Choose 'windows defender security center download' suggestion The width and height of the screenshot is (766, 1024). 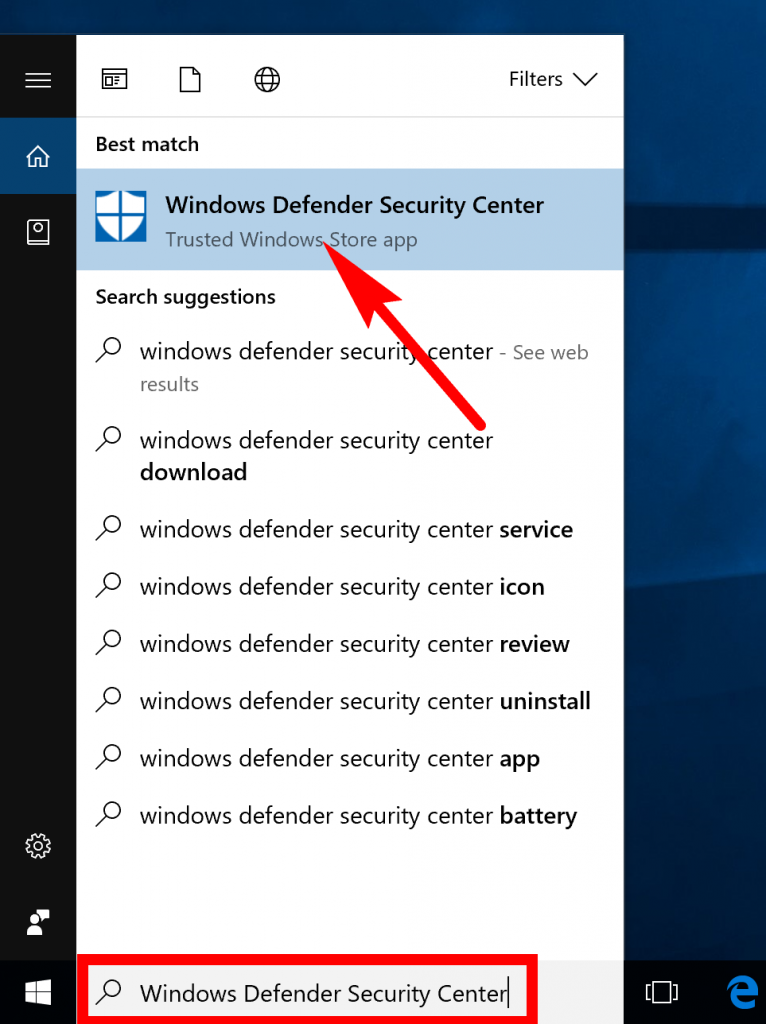(350, 455)
